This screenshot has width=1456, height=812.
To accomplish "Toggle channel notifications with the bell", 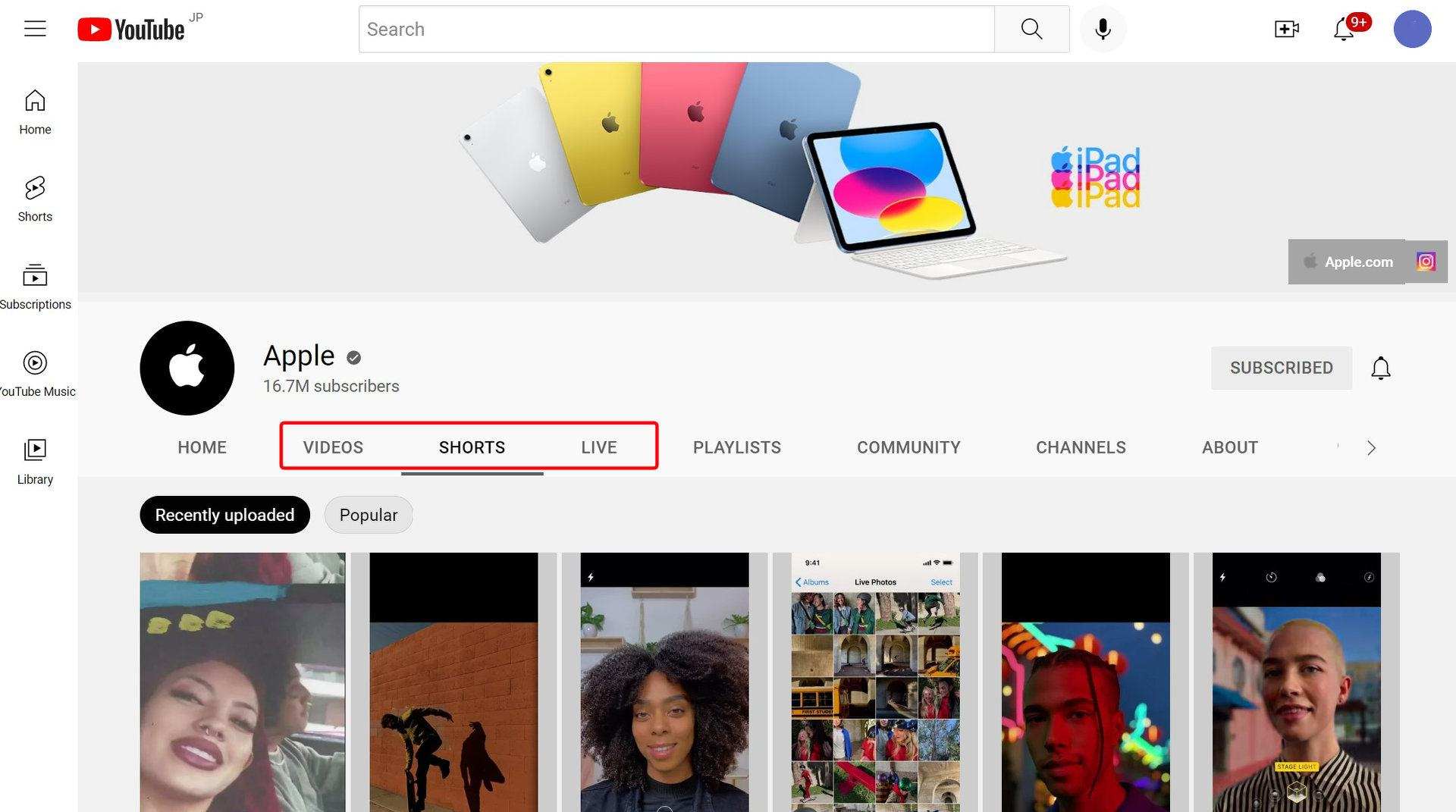I will click(x=1381, y=368).
